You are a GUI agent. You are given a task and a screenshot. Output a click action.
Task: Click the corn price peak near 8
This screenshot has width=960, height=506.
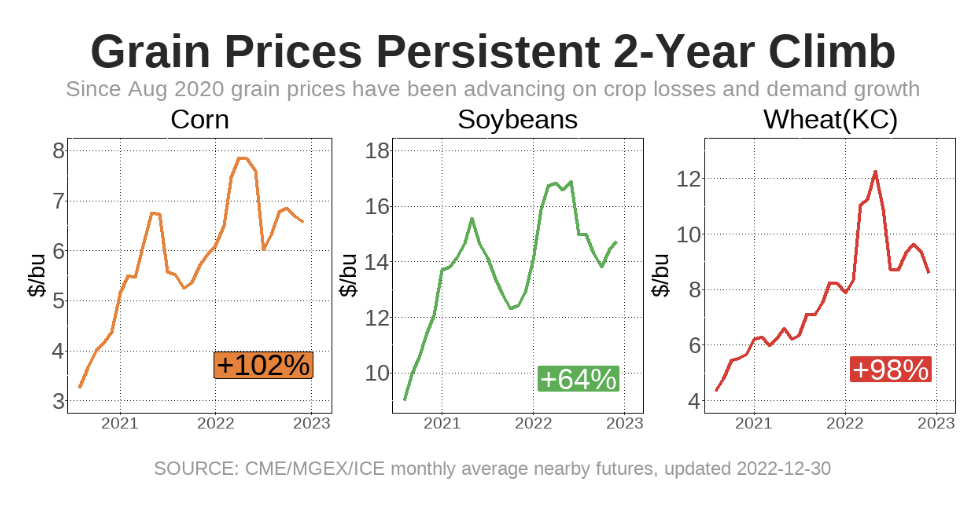click(242, 158)
